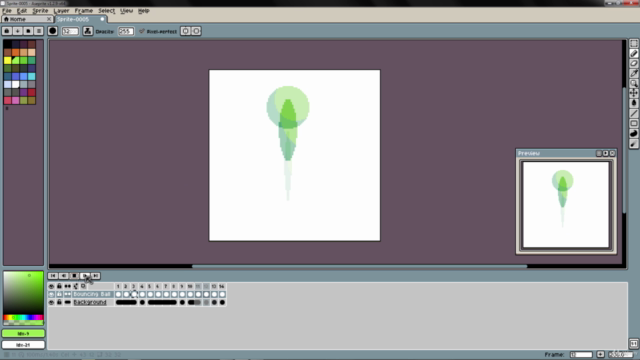Open the Help menu
The width and height of the screenshot is (640, 360).
[x=144, y=11]
